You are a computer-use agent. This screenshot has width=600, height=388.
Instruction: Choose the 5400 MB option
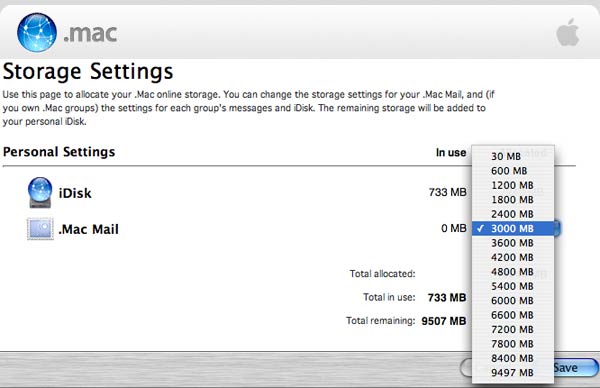click(513, 286)
